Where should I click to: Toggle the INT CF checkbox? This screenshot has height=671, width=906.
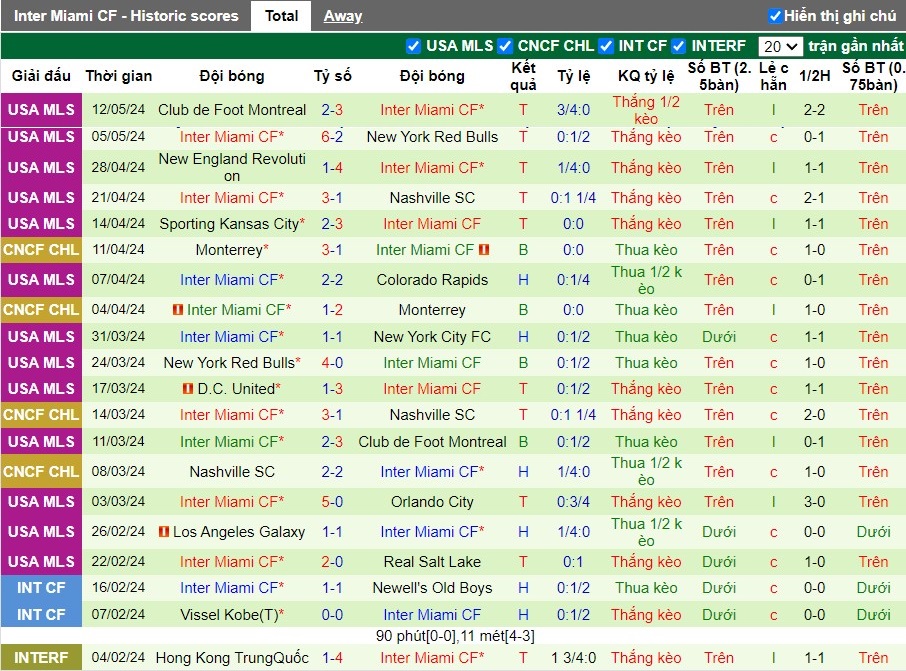[606, 46]
